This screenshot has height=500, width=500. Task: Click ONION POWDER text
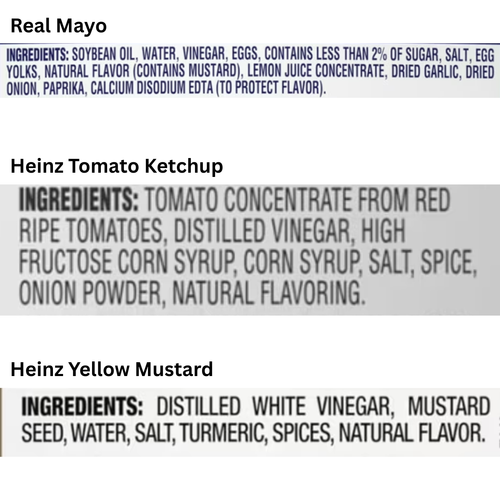point(91,293)
